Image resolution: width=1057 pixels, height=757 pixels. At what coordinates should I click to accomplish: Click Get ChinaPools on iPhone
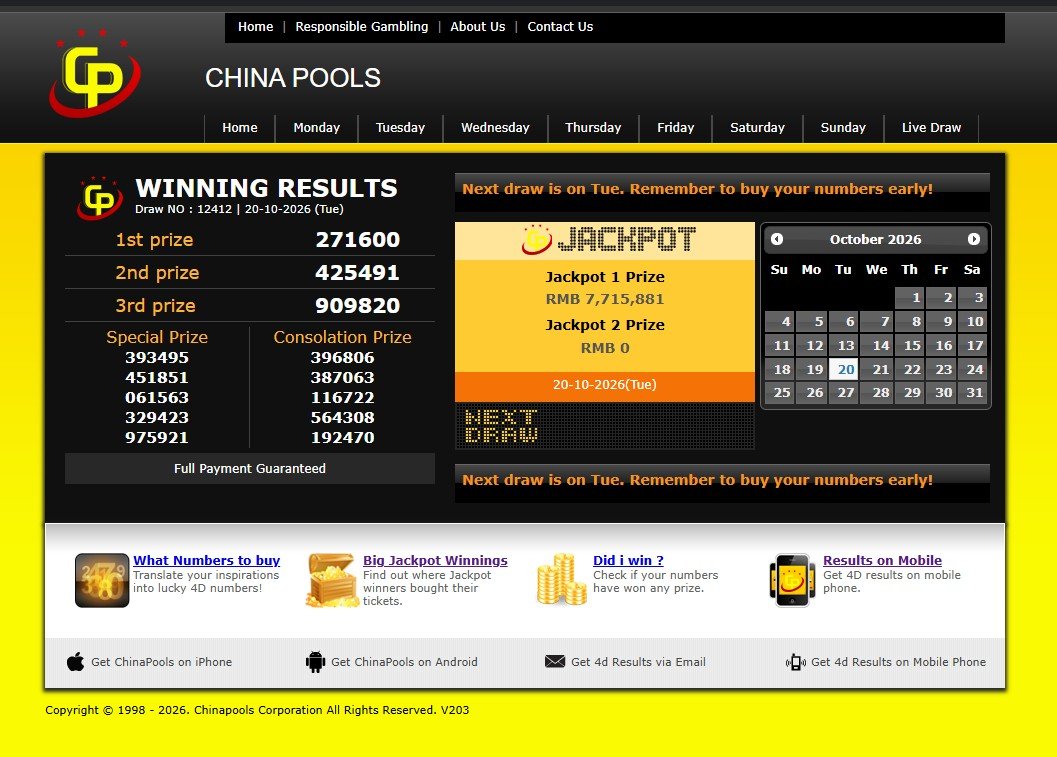tap(162, 662)
